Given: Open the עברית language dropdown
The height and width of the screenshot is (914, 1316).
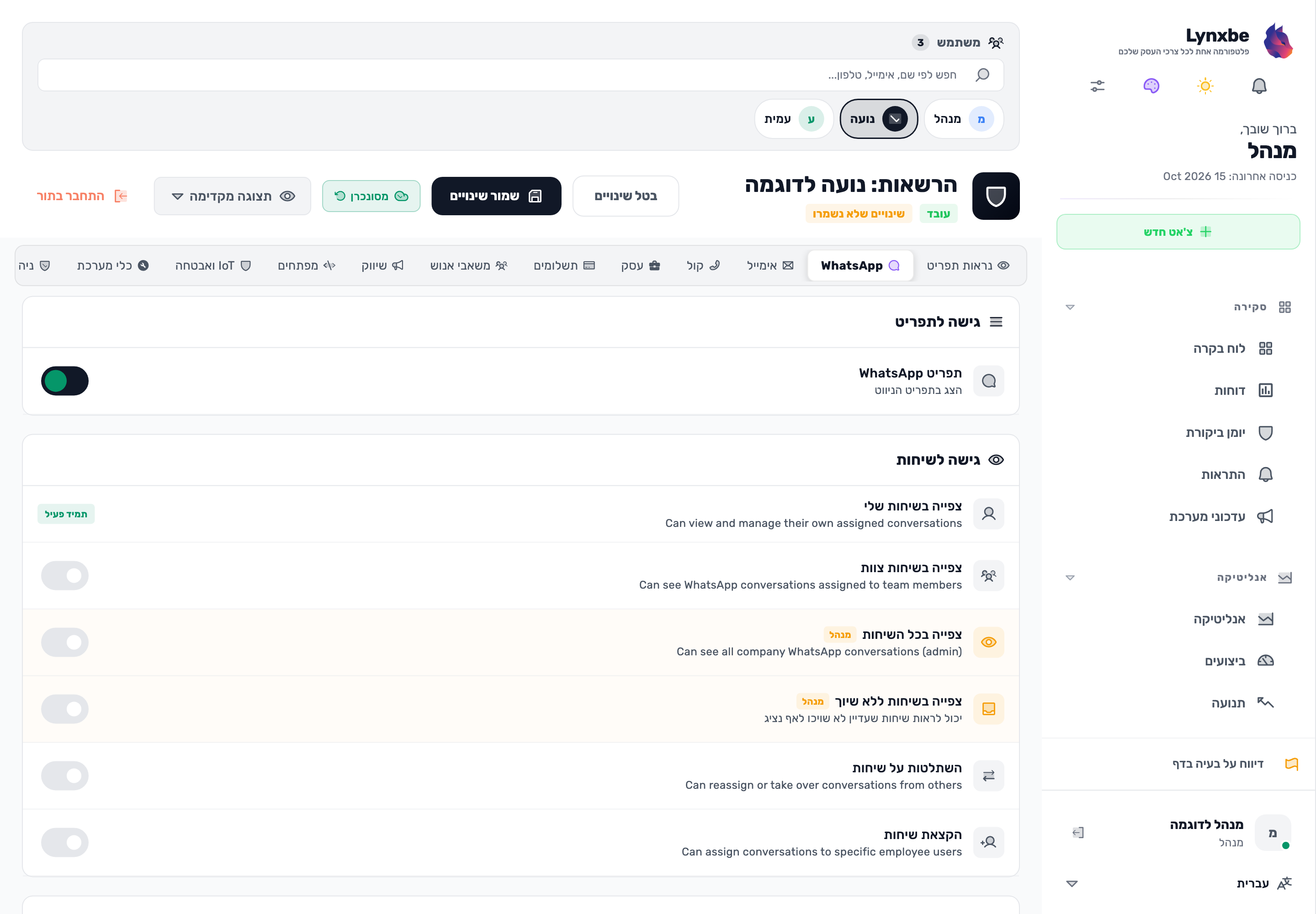Looking at the screenshot, I should (1178, 883).
